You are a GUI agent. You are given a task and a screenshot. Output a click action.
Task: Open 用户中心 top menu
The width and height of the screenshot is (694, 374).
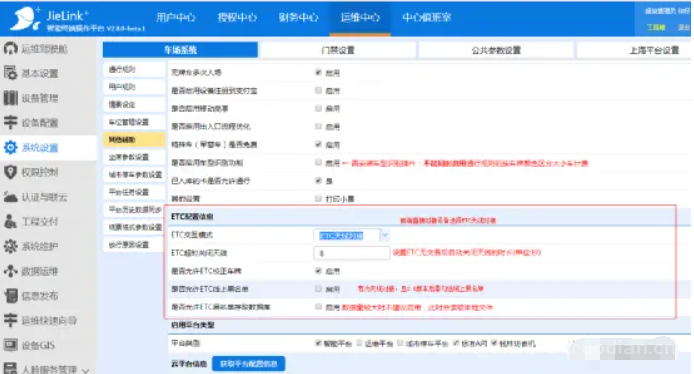176,17
